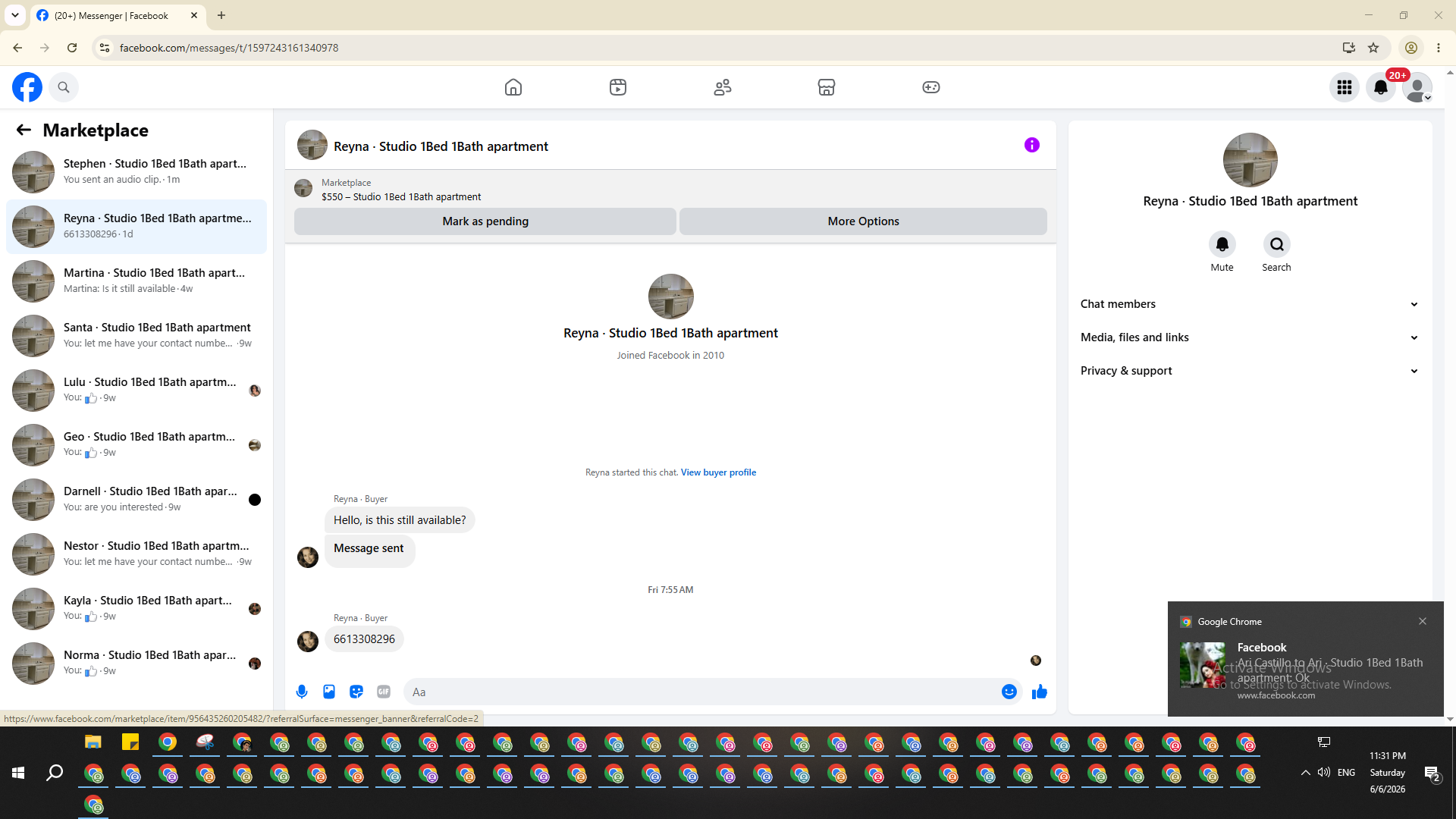1456x819 pixels.
Task: Select the Reyna conversation in list
Action: [136, 226]
